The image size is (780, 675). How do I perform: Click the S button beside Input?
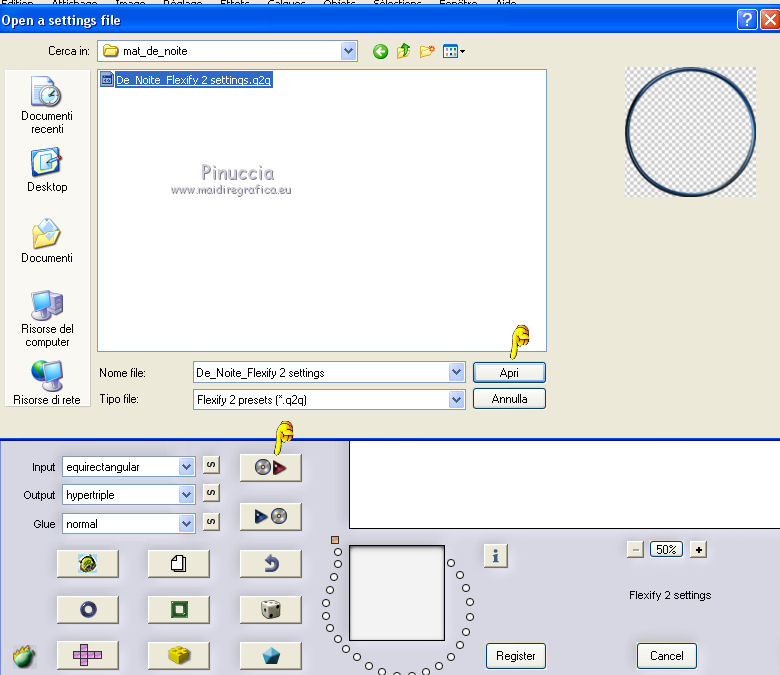(211, 466)
